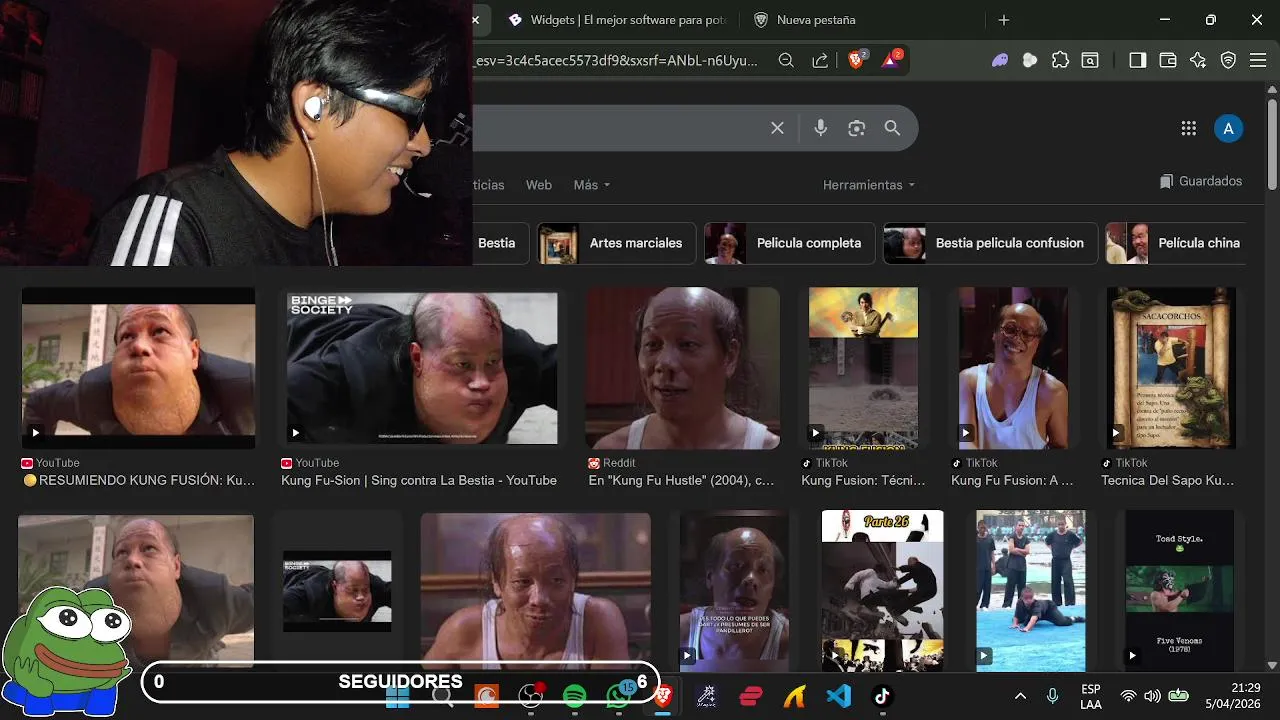Viewport: 1280px width, 720px height.
Task: Click 'Kung Fu-Sion | Sing contra La Bestia' link
Action: 419,480
